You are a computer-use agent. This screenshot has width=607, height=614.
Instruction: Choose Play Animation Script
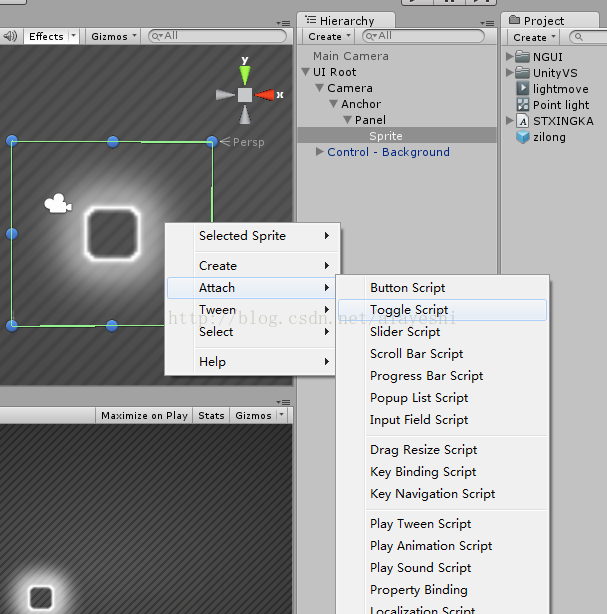coord(443,546)
